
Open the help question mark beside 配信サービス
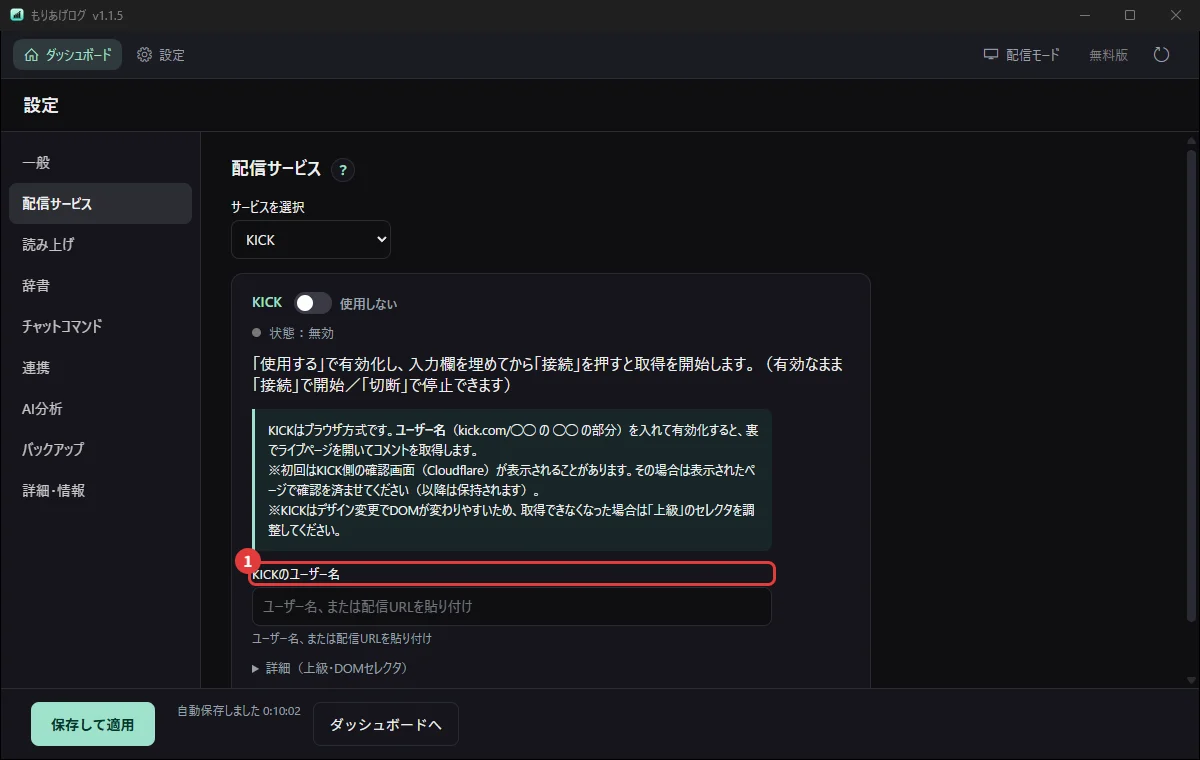(343, 170)
